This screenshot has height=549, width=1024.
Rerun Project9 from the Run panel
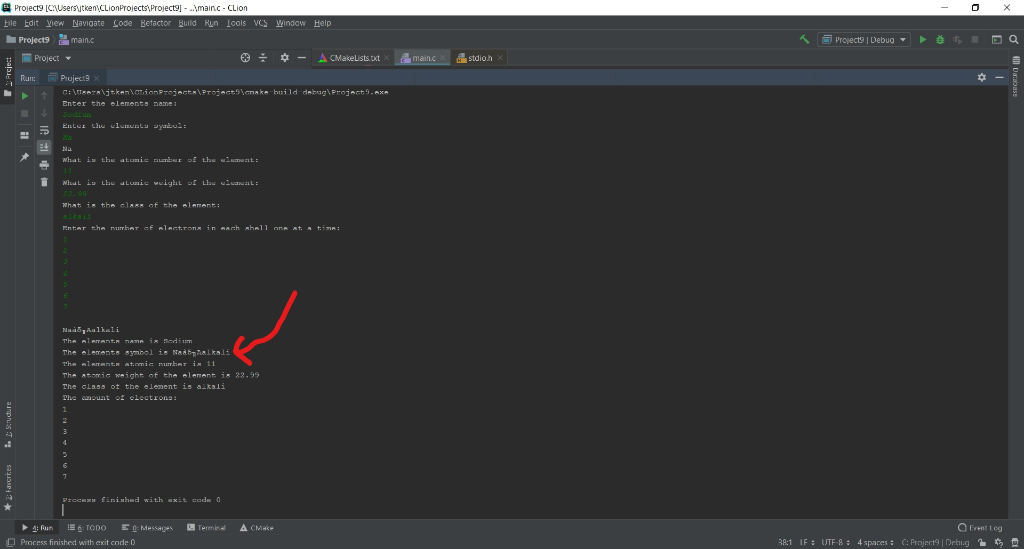point(25,96)
